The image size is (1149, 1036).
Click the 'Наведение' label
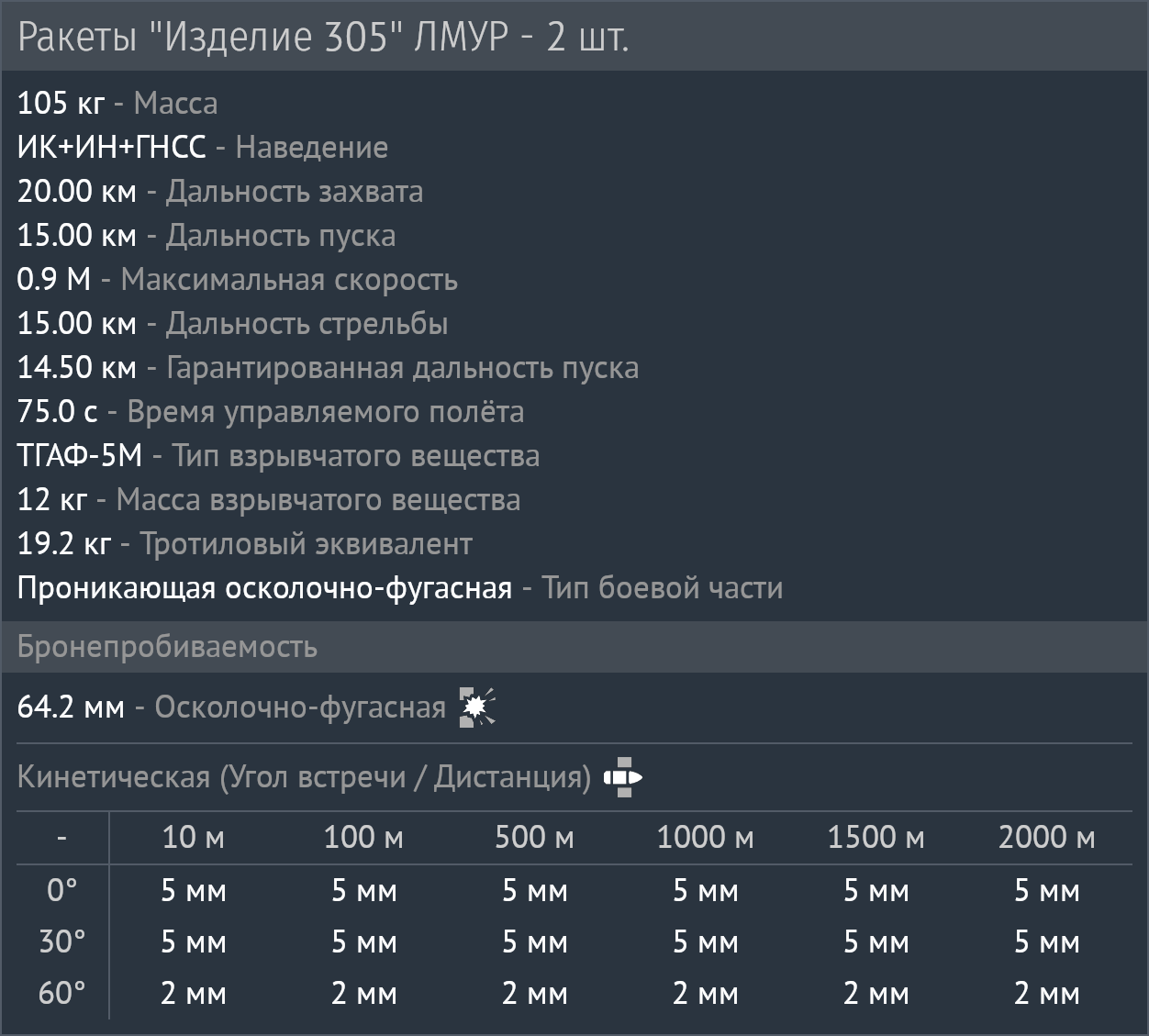pos(312,147)
